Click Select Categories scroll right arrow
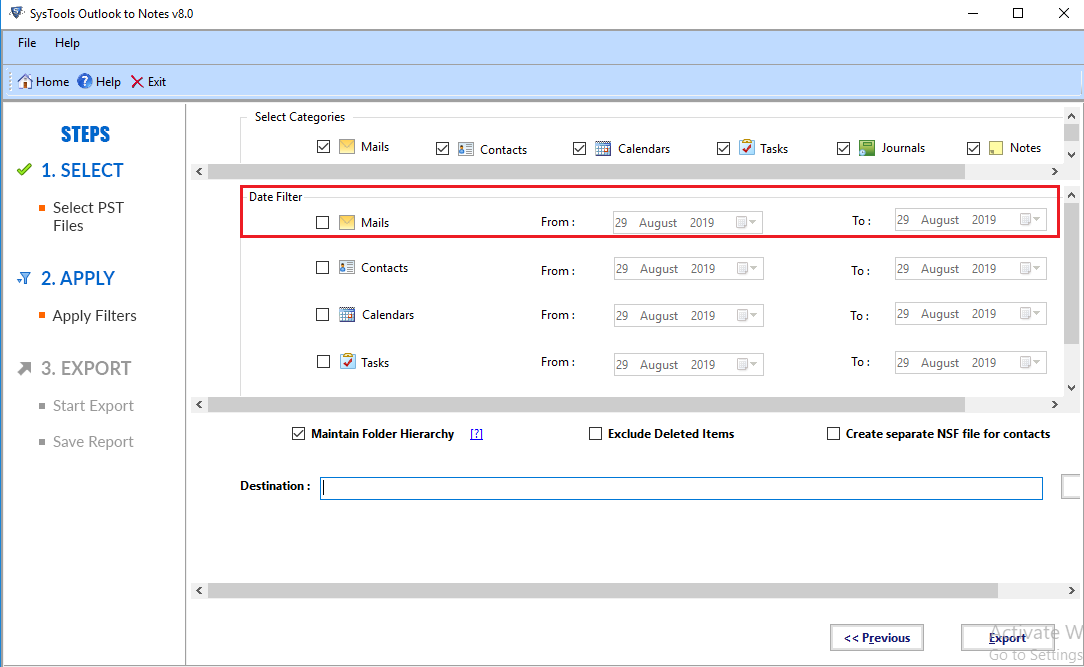This screenshot has width=1084, height=667. coord(1055,171)
